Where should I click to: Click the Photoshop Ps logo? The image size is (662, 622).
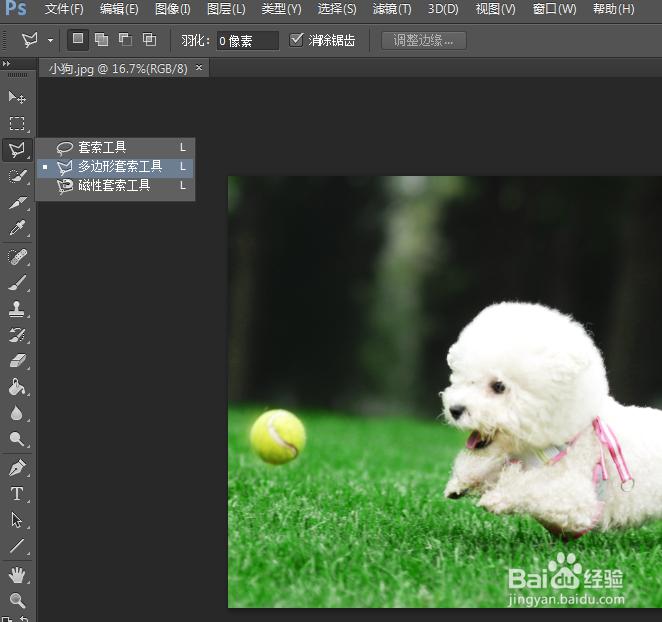[x=16, y=8]
